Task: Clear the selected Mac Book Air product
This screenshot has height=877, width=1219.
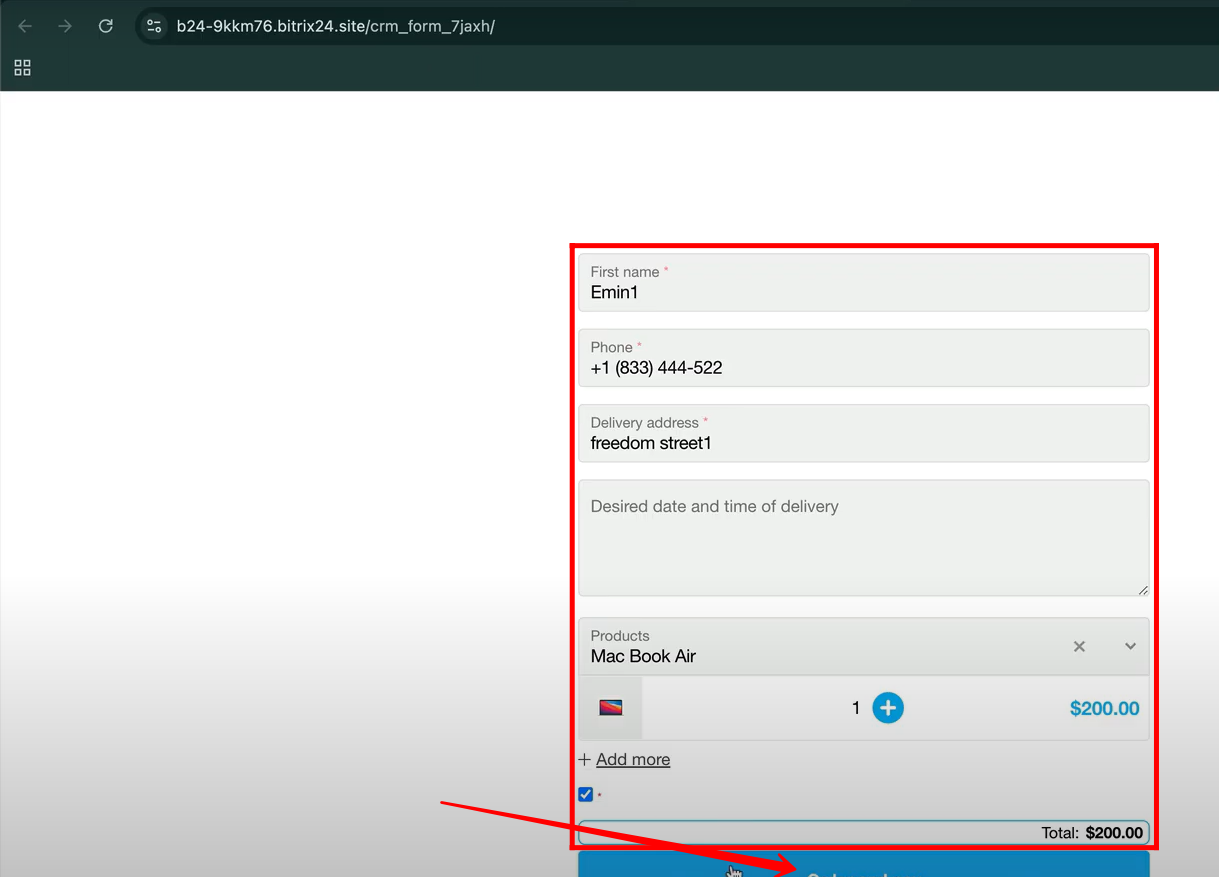Action: tap(1079, 646)
